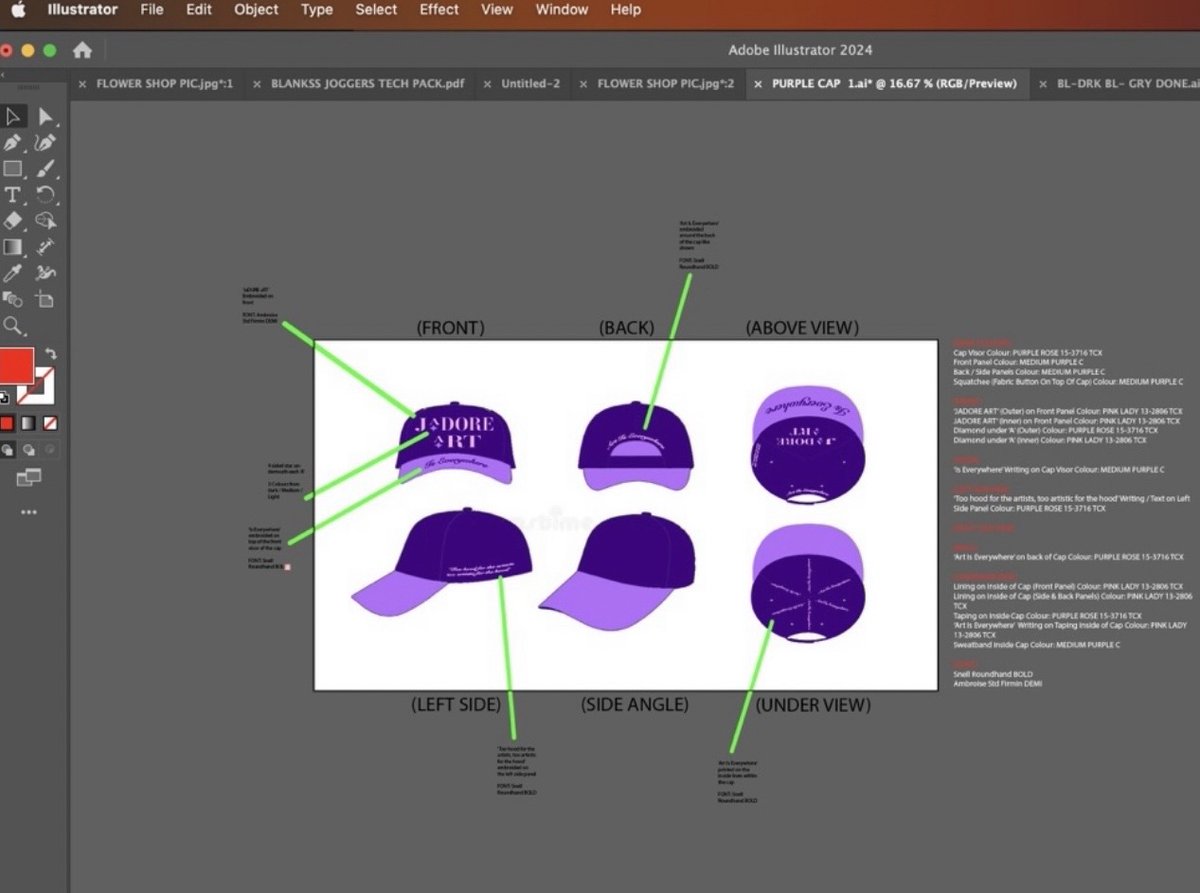Screen dimensions: 1200x893
Task: Select the Shape Builder tool
Action: tap(45, 221)
